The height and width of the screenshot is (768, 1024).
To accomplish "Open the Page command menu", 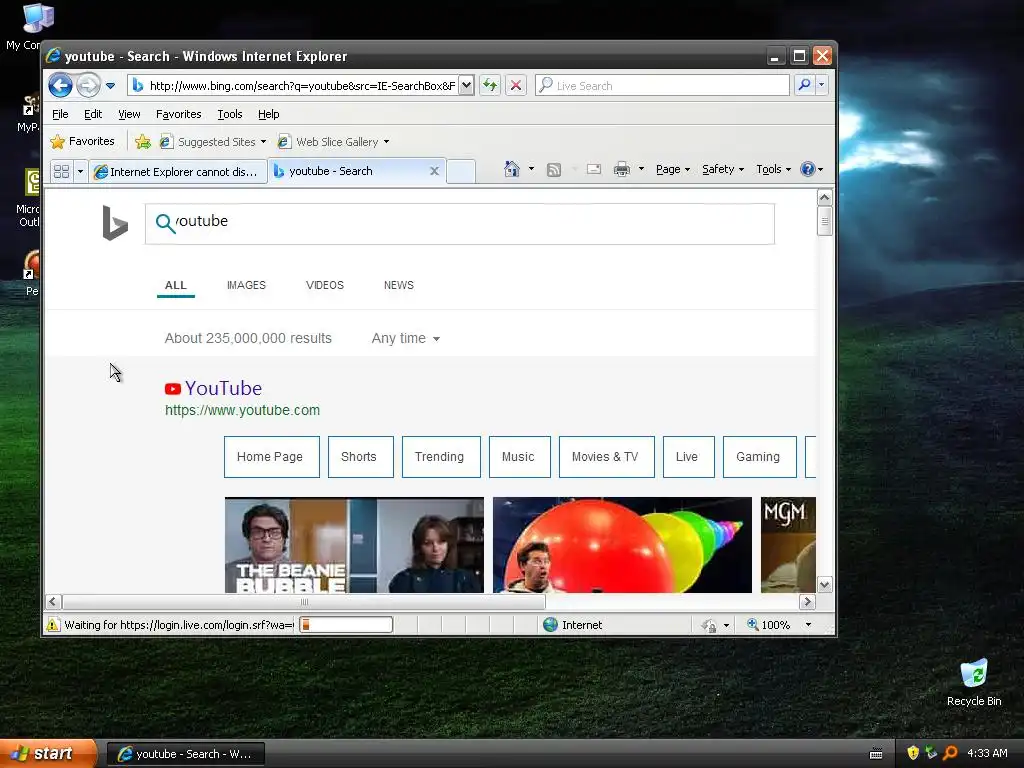I will click(673, 169).
